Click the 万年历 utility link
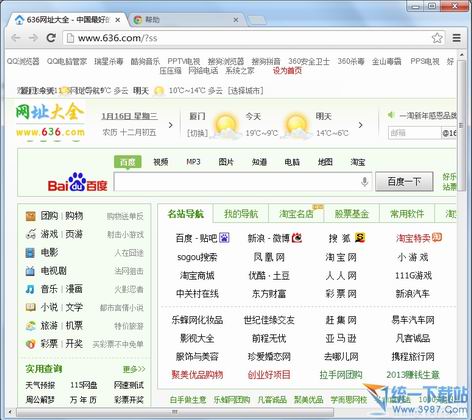This screenshot has width=472, height=420. (83, 400)
